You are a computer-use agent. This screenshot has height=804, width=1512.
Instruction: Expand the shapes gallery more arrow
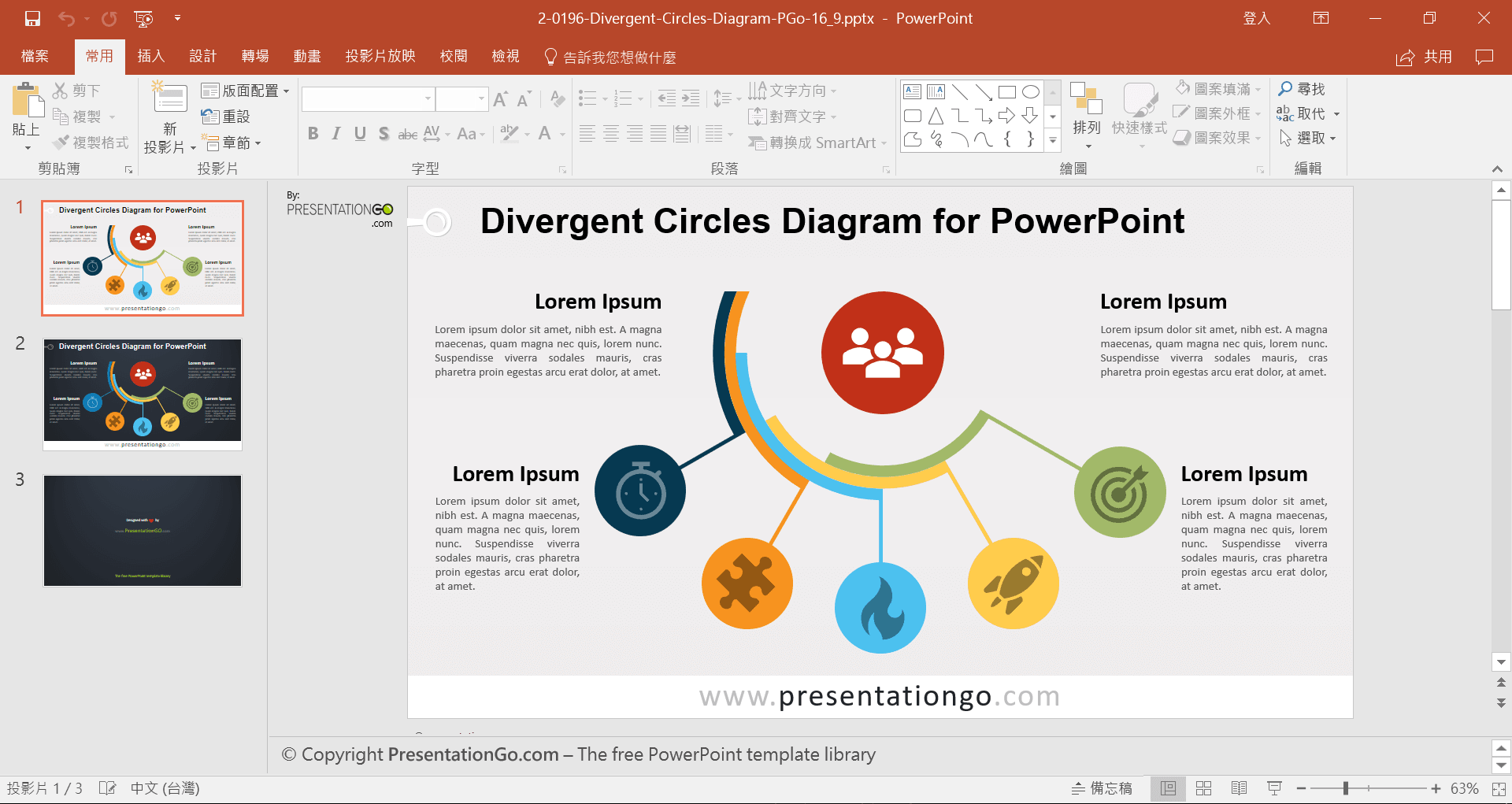pos(1053,140)
